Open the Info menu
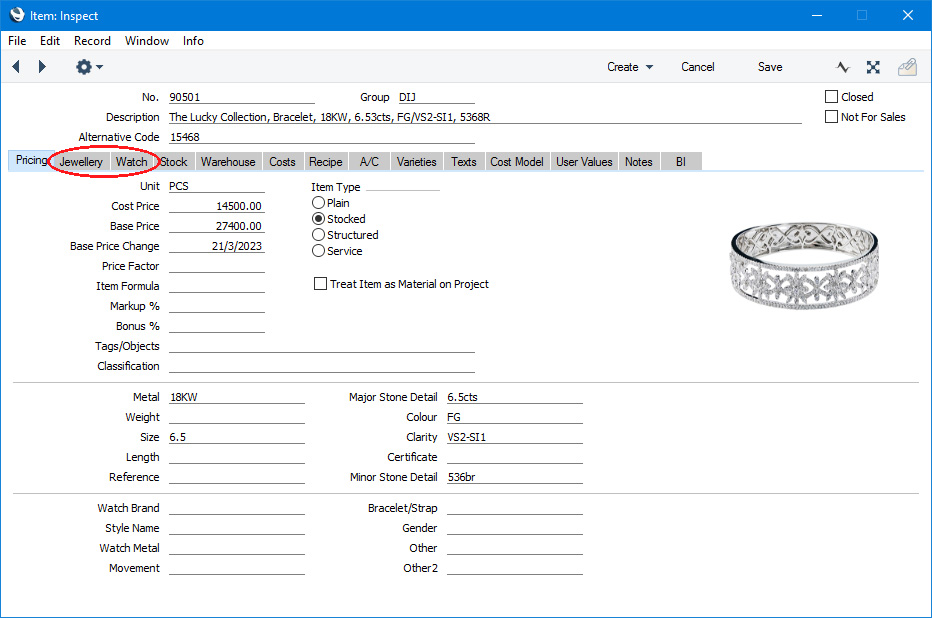This screenshot has height=618, width=932. (193, 41)
